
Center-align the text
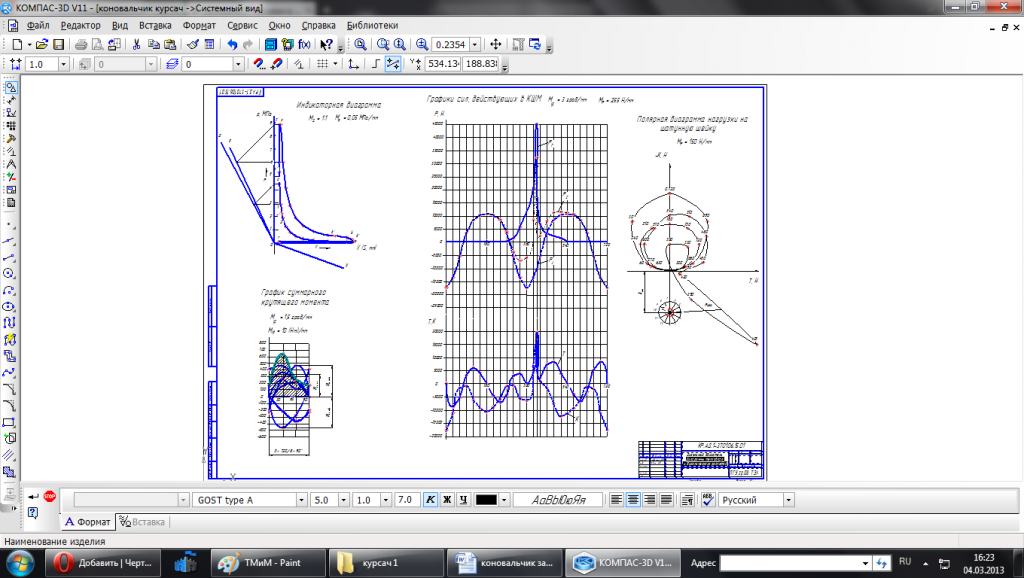[x=633, y=500]
